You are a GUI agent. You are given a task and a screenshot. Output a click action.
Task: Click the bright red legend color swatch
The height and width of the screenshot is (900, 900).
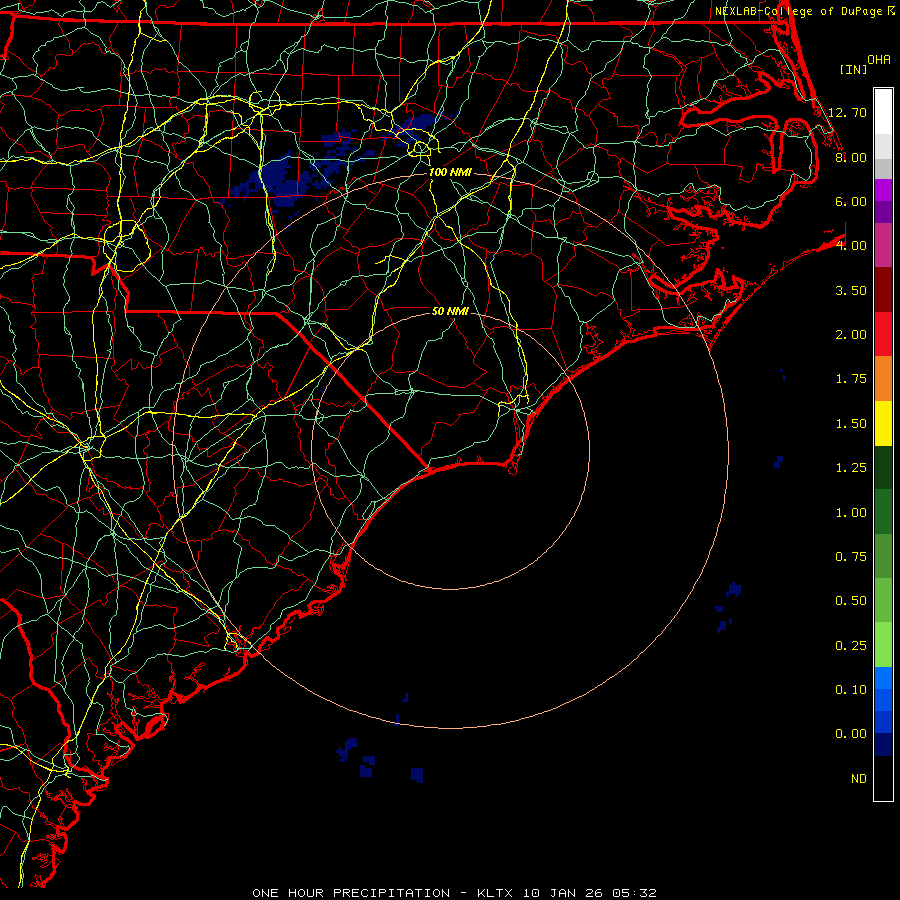(x=883, y=334)
